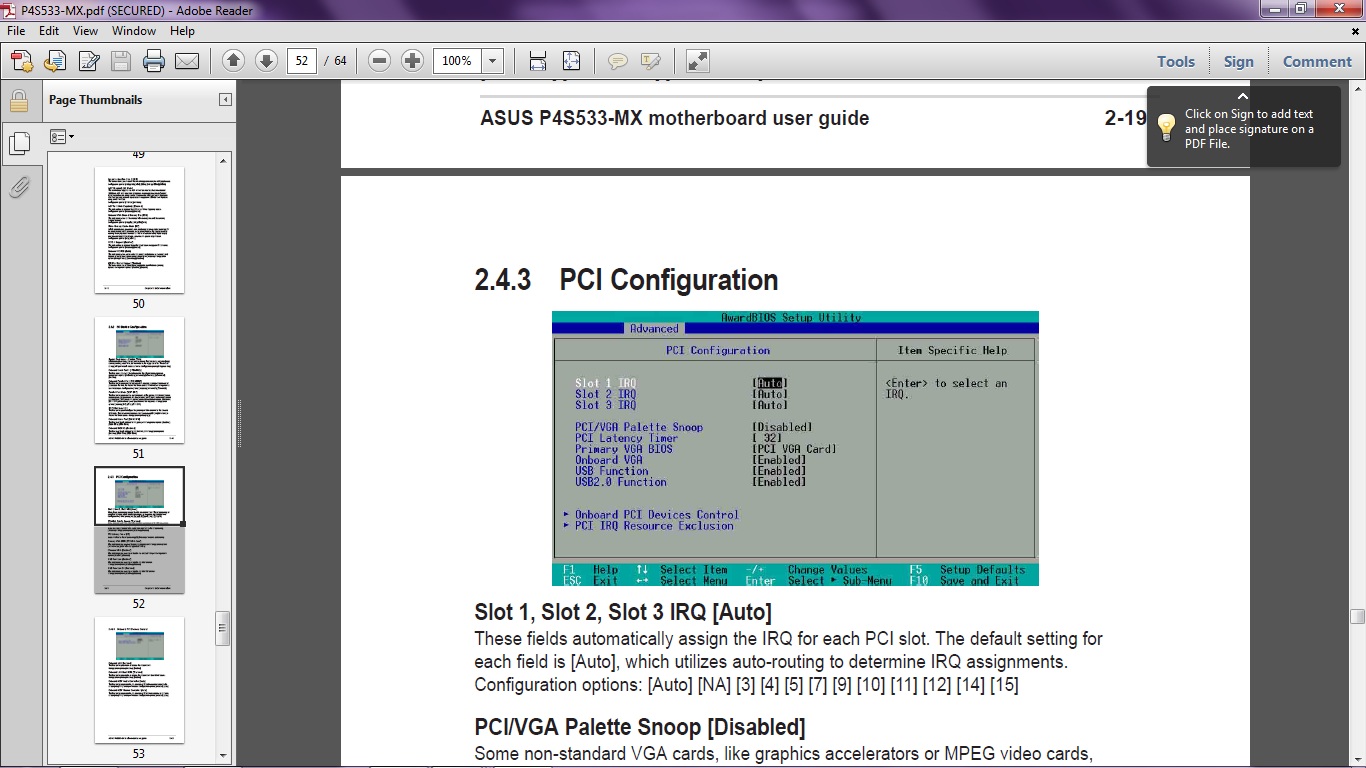The image size is (1366, 768).
Task: Click 'USB2.0 Function' in BIOS image
Action: [x=621, y=482]
